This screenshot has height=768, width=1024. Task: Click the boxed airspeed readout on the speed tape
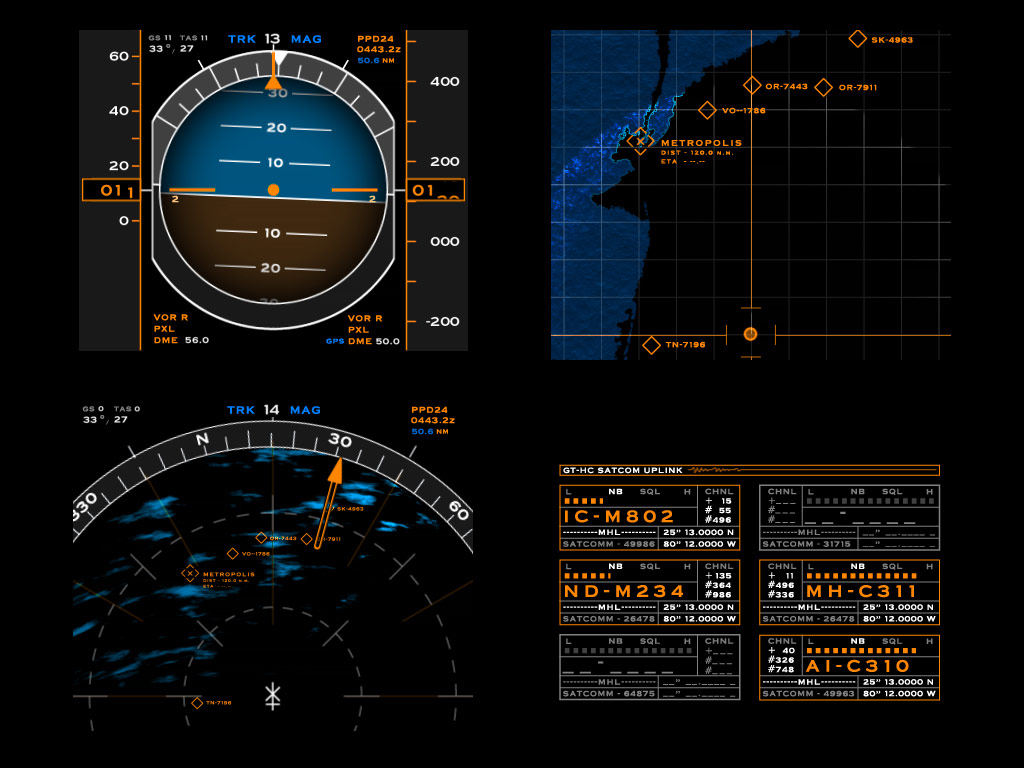click(x=111, y=190)
